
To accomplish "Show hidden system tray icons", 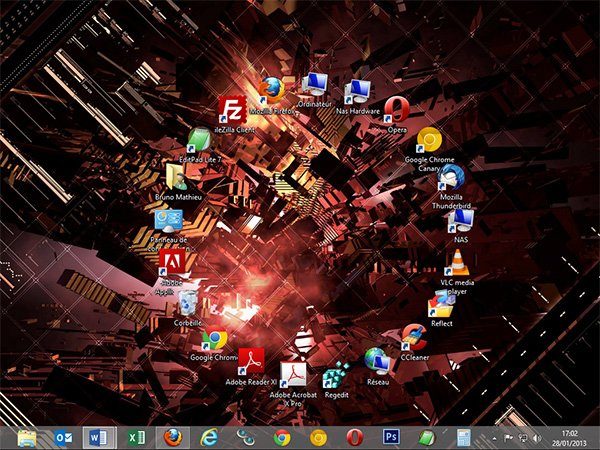I will pyautogui.click(x=494, y=438).
